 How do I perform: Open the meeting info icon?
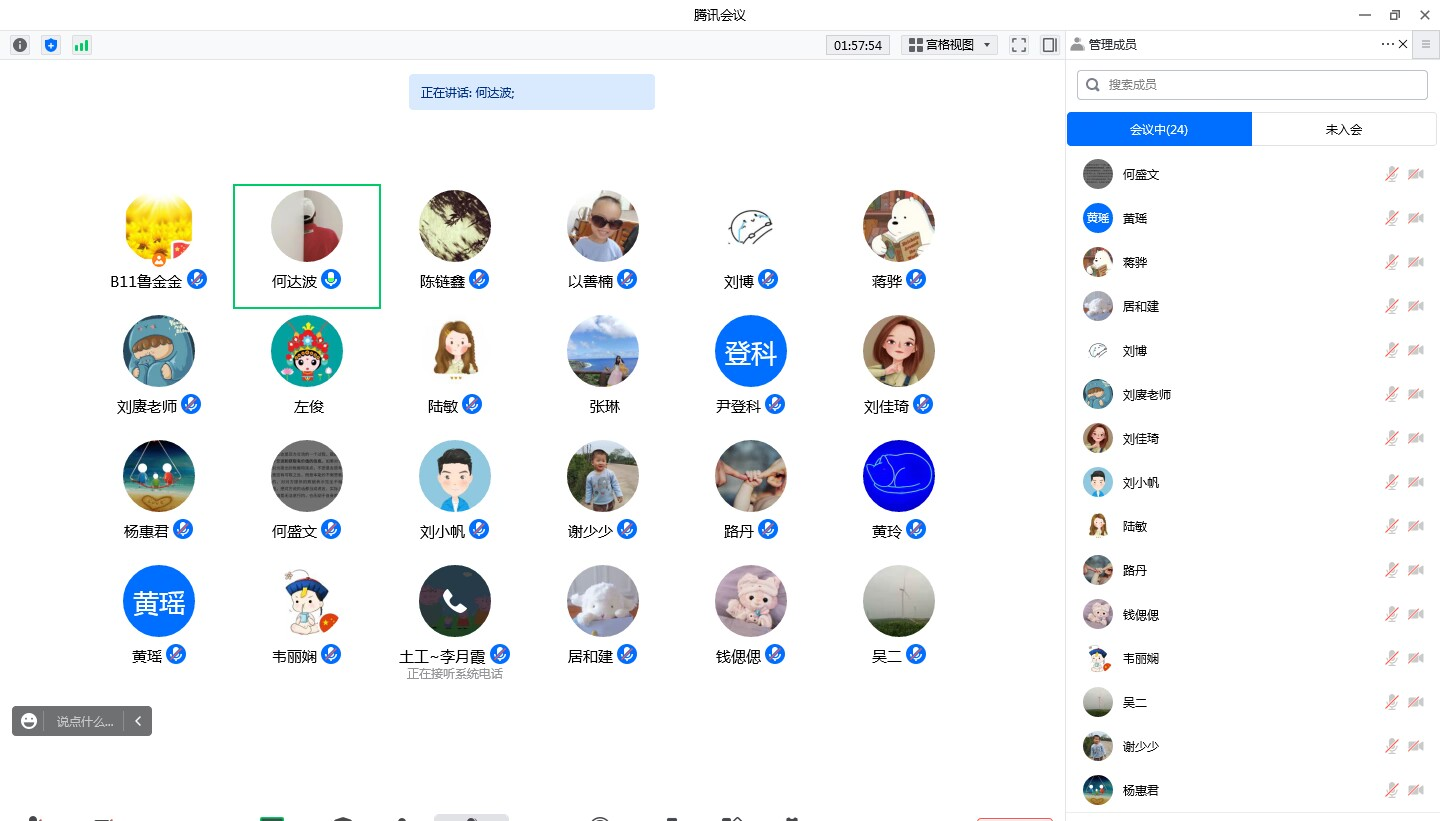20,45
